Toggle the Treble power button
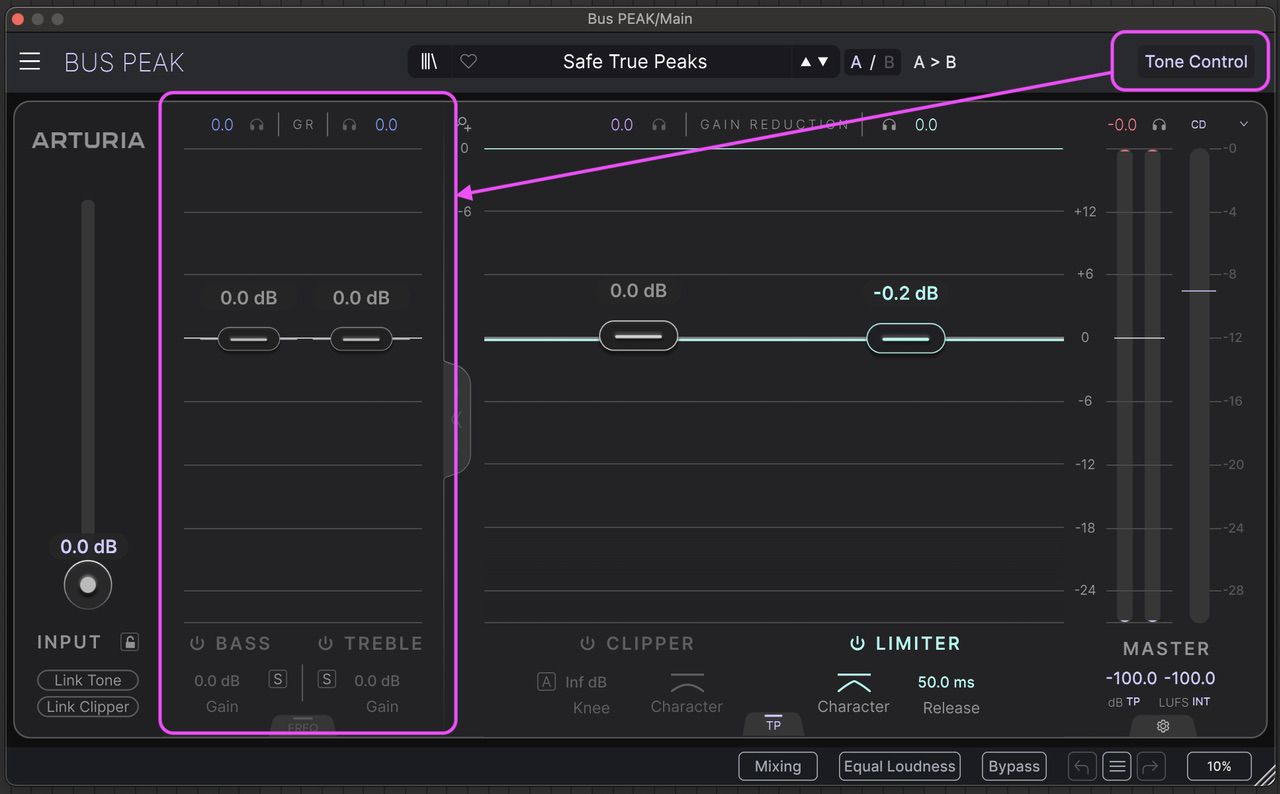This screenshot has height=794, width=1280. pyautogui.click(x=325, y=643)
